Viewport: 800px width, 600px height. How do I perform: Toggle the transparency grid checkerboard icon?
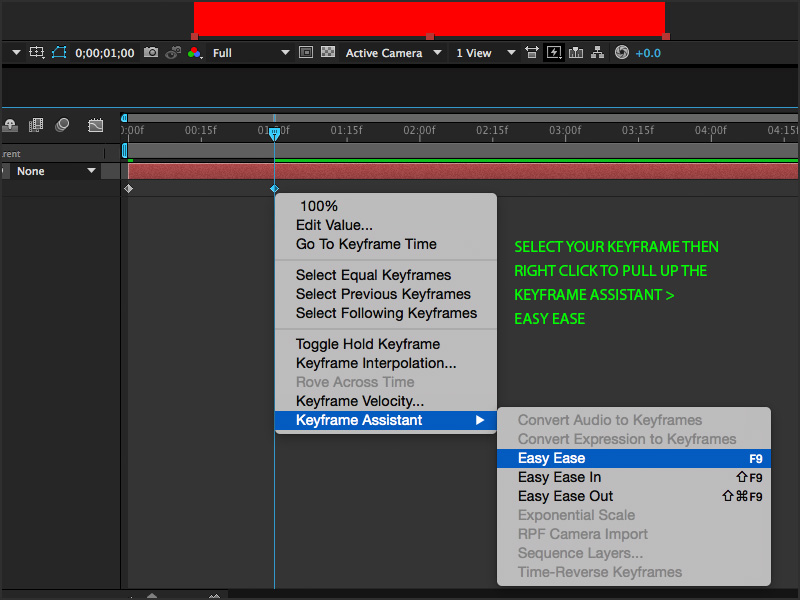coord(328,52)
